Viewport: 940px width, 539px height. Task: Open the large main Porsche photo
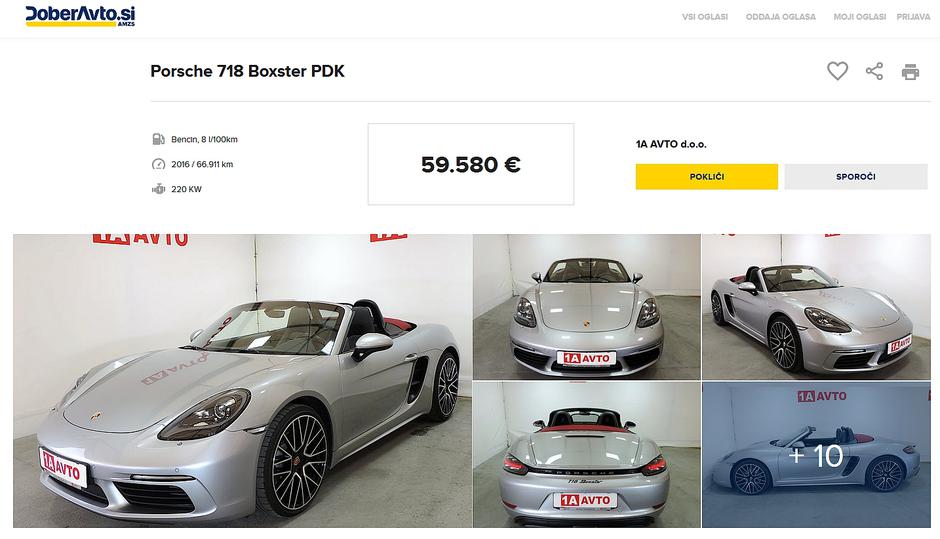coord(242,381)
